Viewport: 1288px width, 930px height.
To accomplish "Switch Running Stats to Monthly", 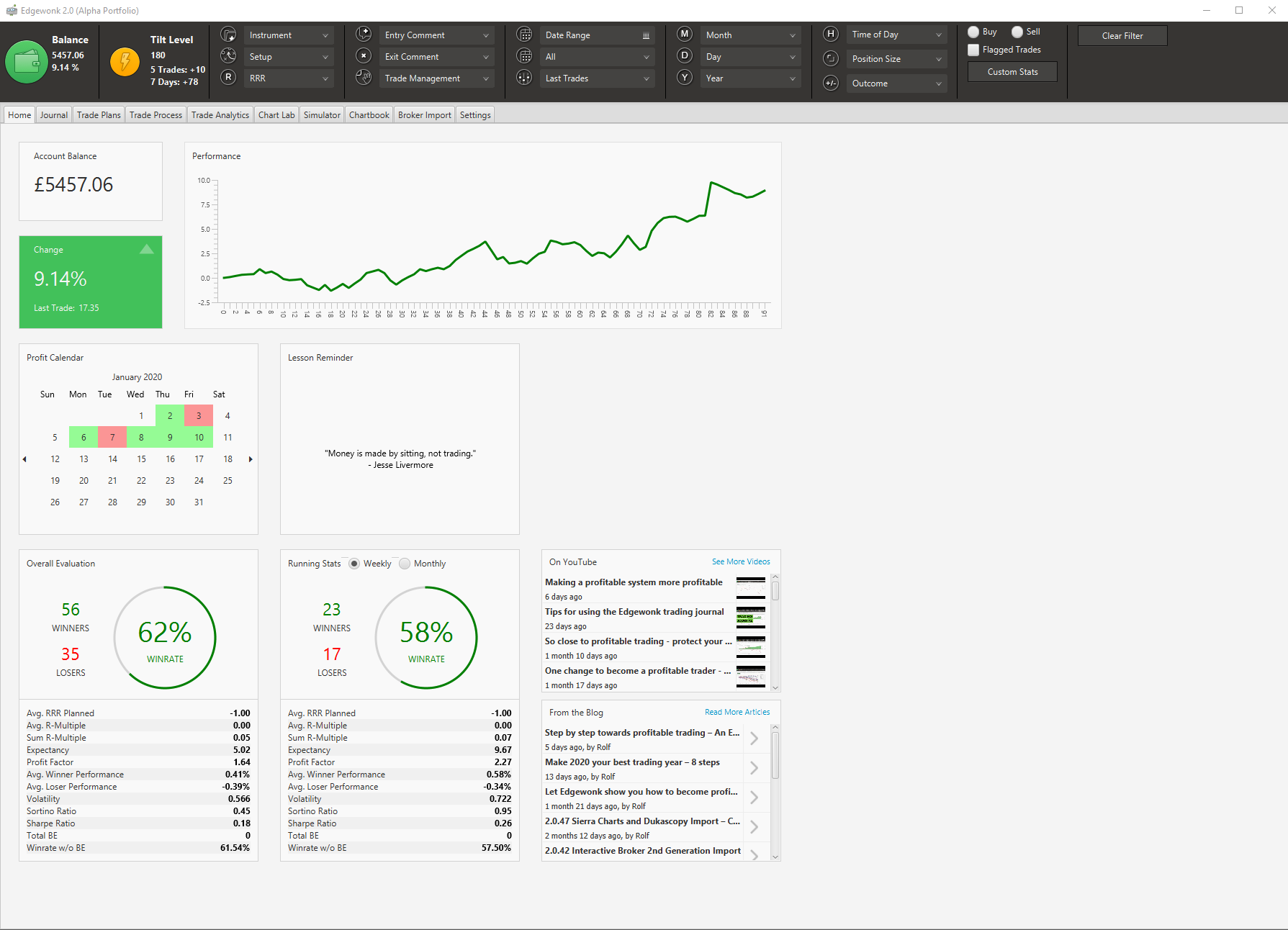I will (405, 564).
